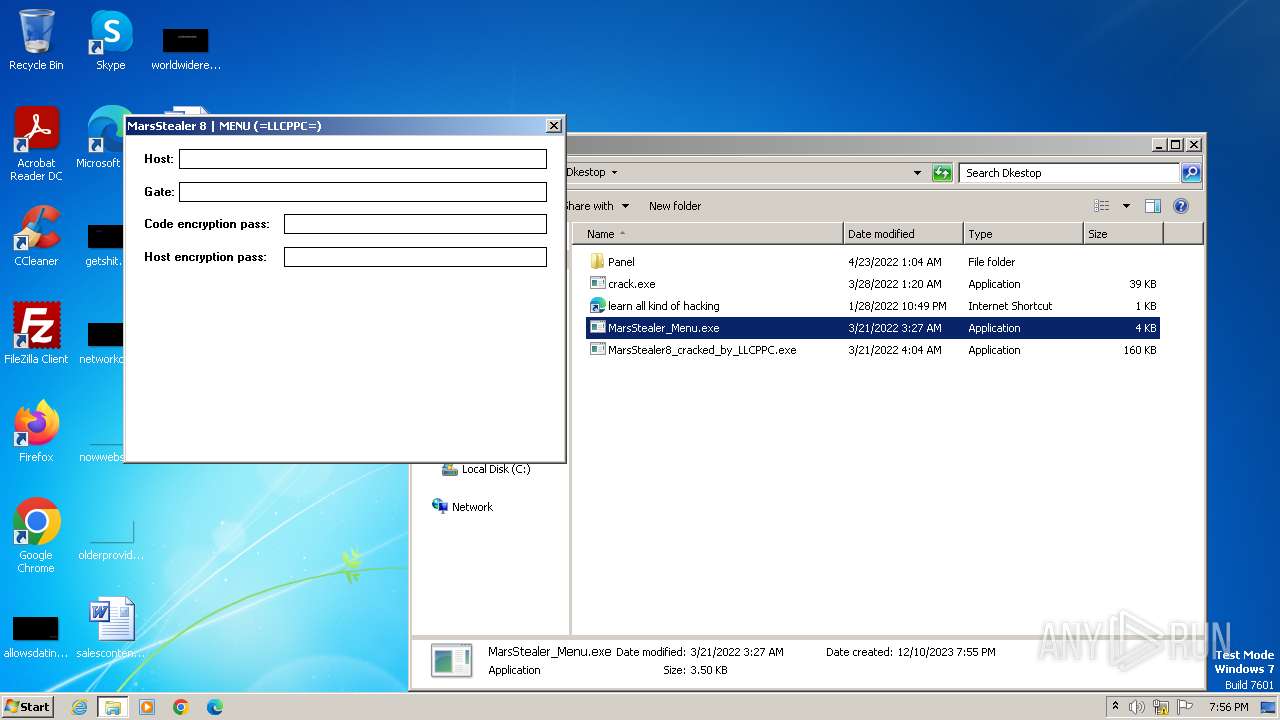Open Internet Explorer from the taskbar
The height and width of the screenshot is (720, 1280).
coord(80,707)
